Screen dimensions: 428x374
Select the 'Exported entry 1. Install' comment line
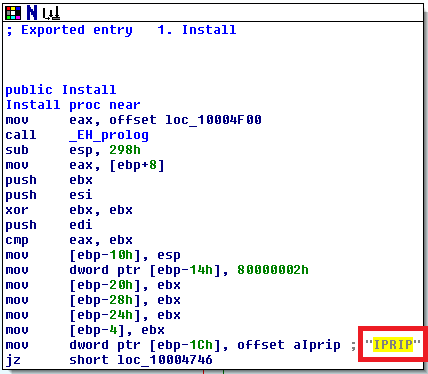point(121,30)
